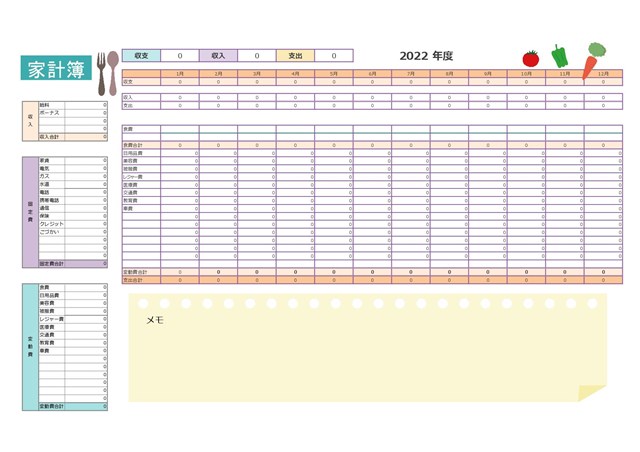
Task: Select the 収入 value cell at top
Action: point(257,56)
